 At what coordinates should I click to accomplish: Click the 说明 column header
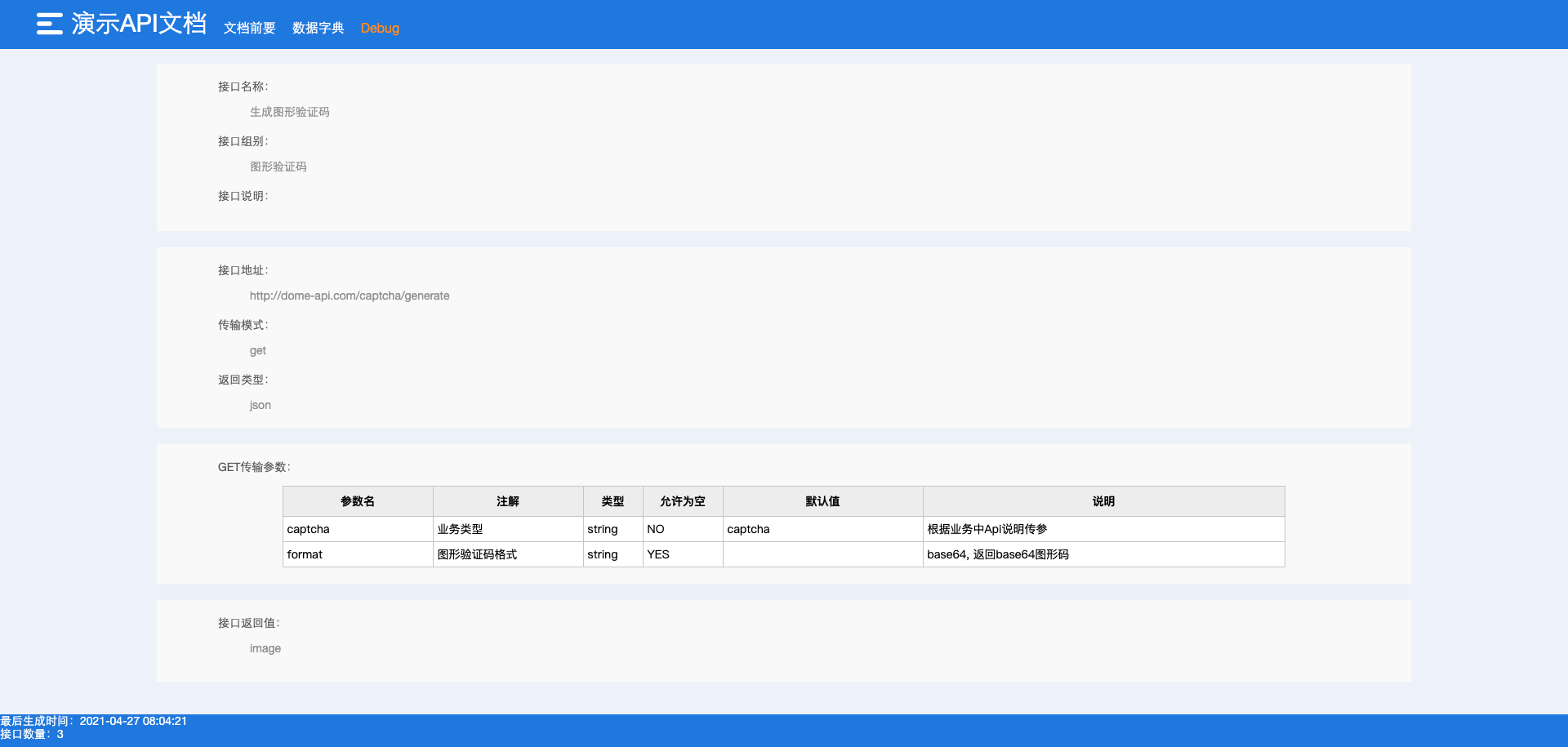tap(1103, 501)
